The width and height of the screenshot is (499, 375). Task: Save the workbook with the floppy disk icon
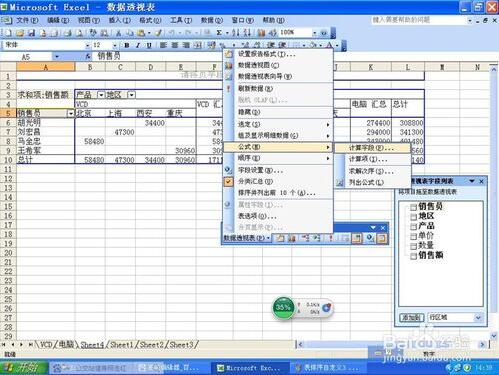(31, 33)
